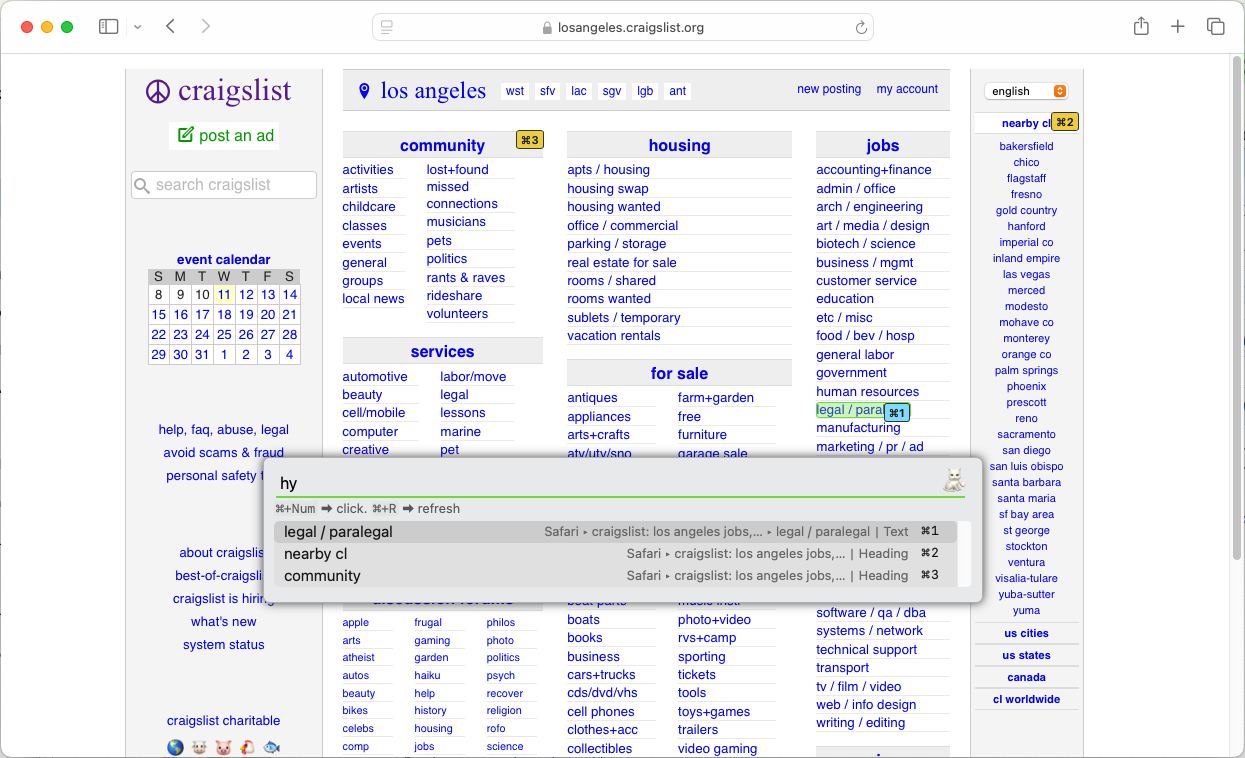Open the sidebar tab group dropdown chevron
The image size is (1245, 758).
coord(137,27)
